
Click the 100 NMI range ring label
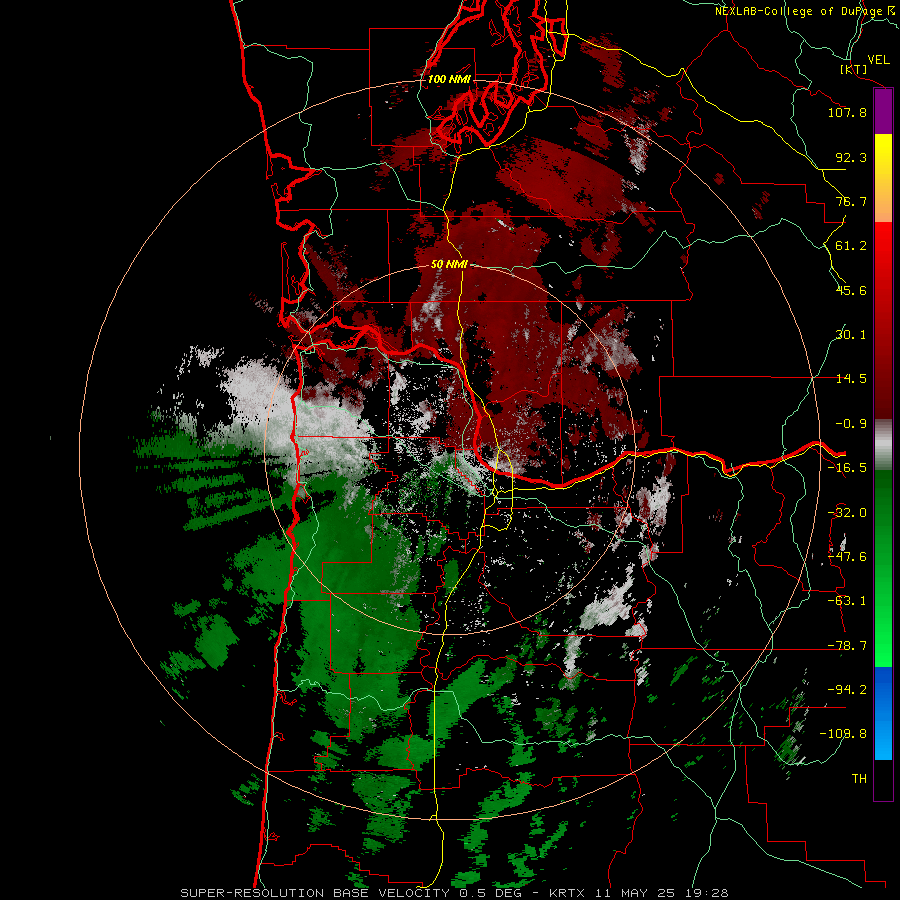[x=449, y=79]
